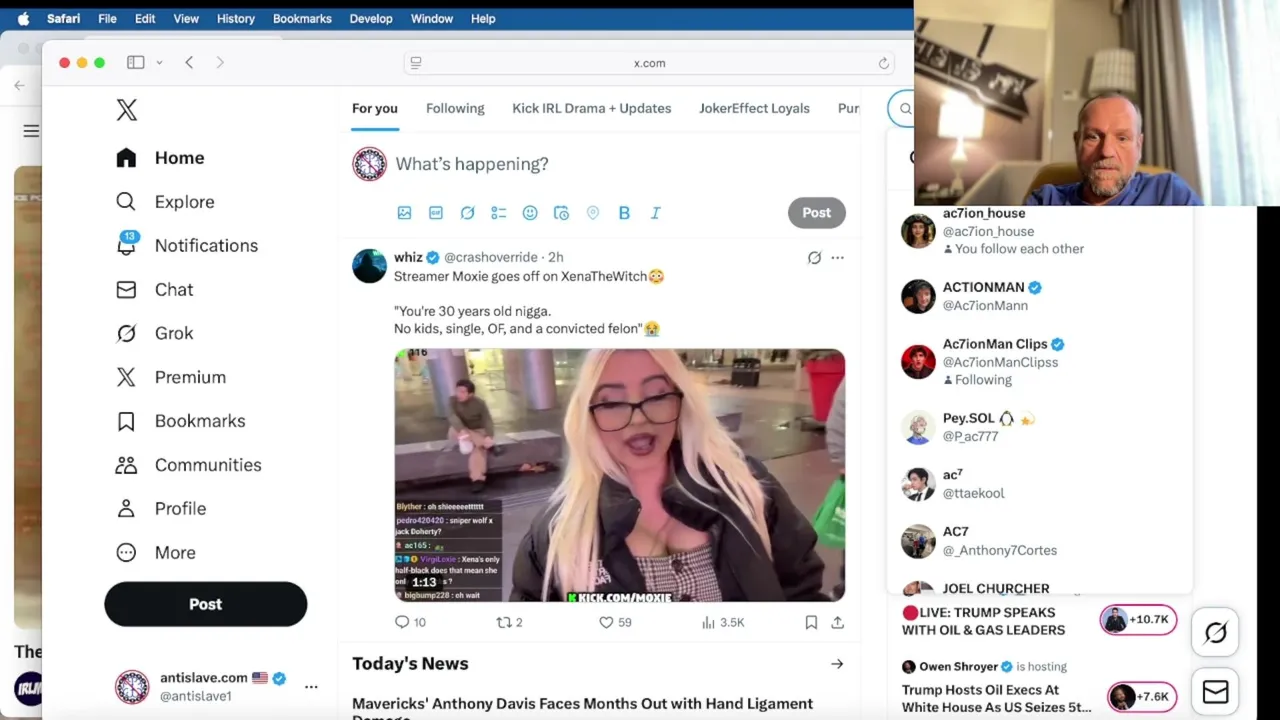Viewport: 1280px width, 720px height.
Task: Add a poll to the post
Action: [499, 213]
